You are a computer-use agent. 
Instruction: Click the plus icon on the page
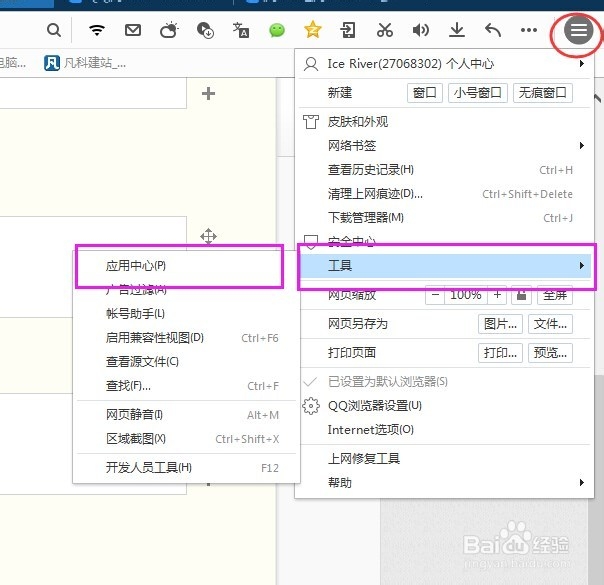pos(208,93)
